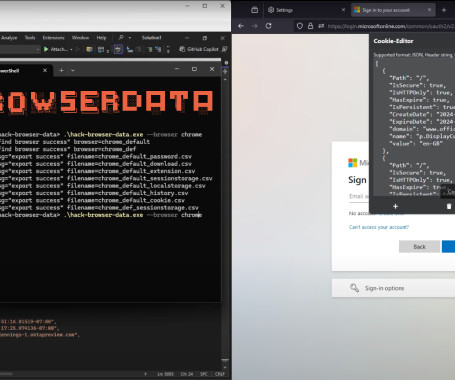Go forward in the browser
The image size is (455, 380).
pyautogui.click(x=255, y=26)
